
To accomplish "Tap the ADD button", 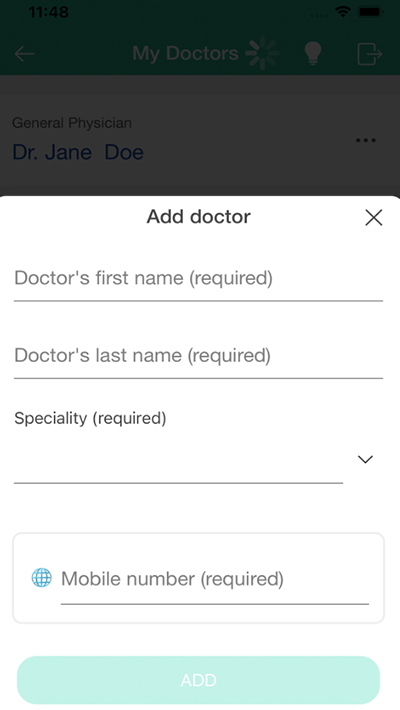I will [x=198, y=680].
